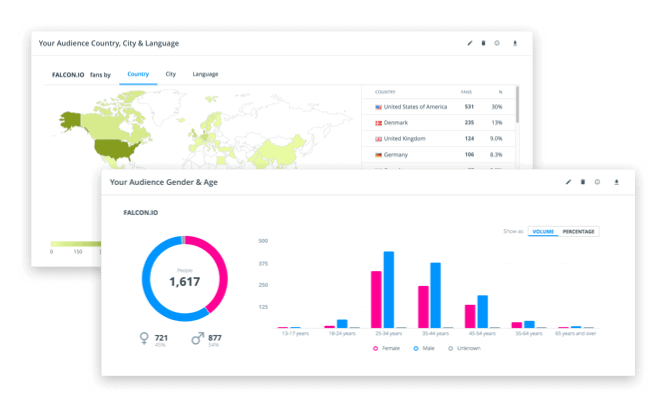Click the female bar for 35-44 years
This screenshot has height=400, width=654.
[423, 307]
